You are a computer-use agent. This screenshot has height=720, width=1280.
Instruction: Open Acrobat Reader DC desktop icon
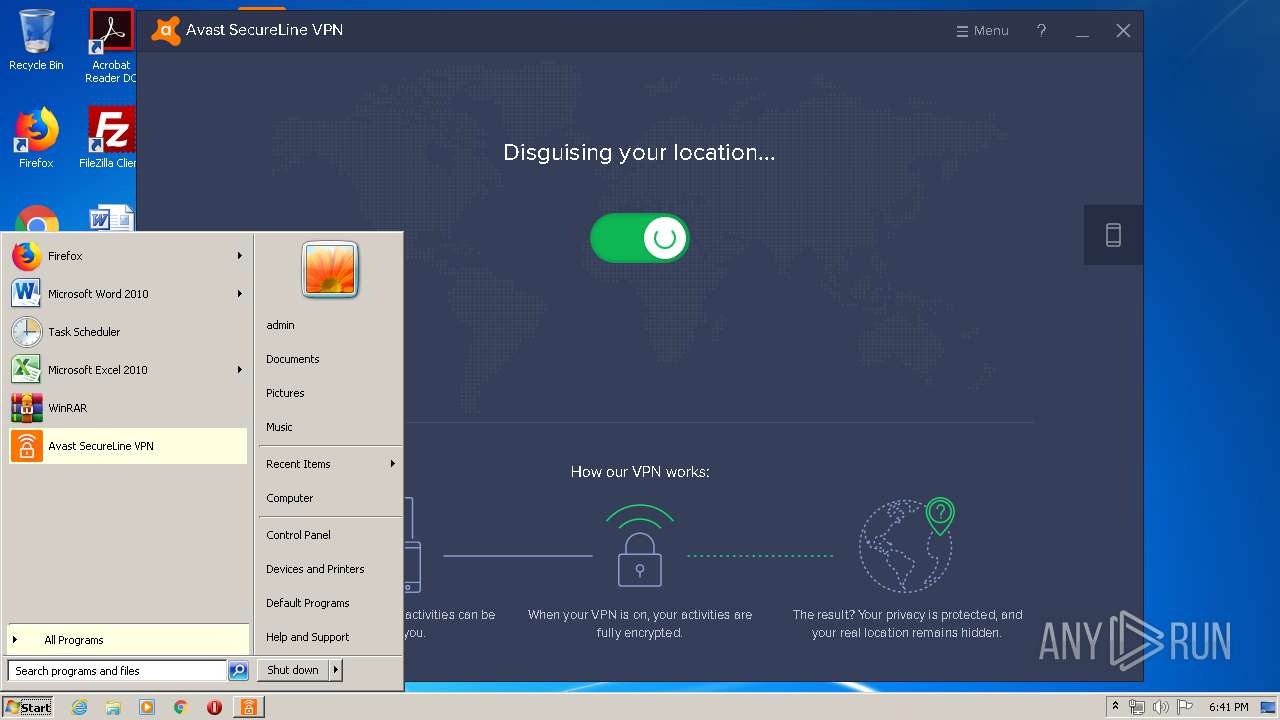click(111, 46)
